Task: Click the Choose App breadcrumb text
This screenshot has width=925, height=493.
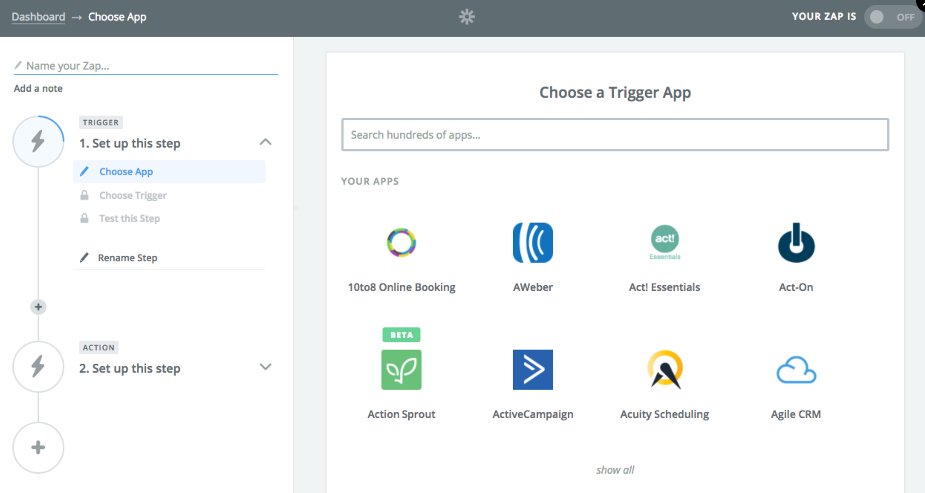Action: coord(117,17)
